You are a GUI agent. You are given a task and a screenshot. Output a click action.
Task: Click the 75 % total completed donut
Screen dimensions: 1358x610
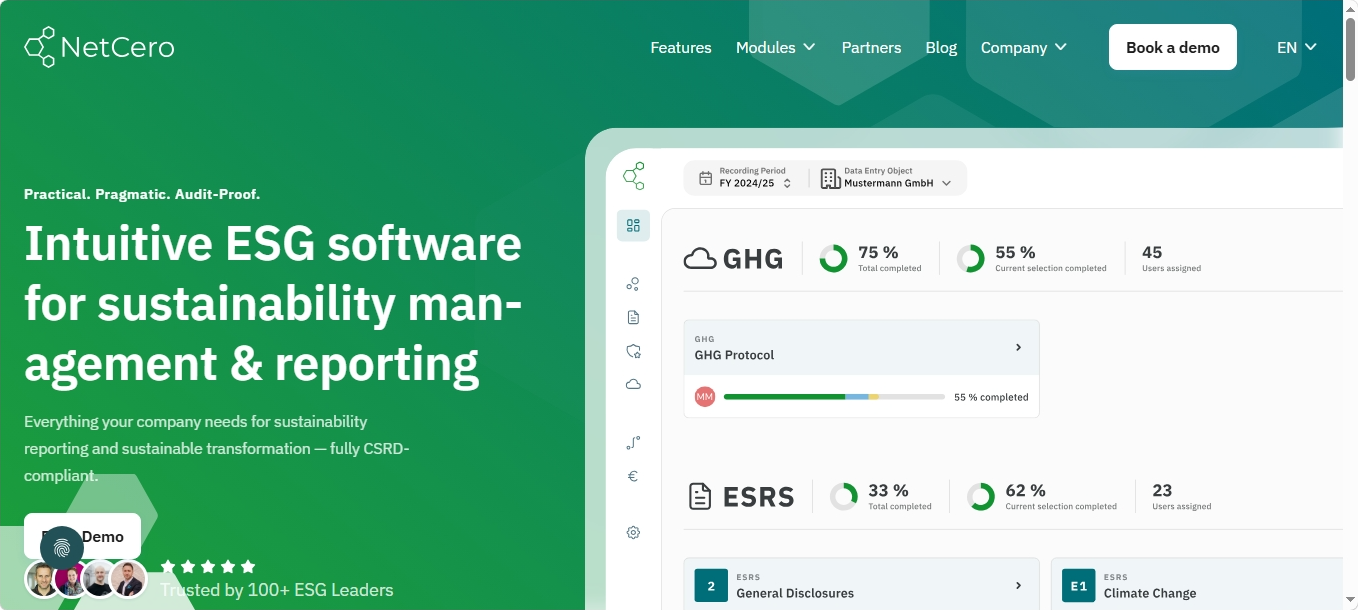(x=833, y=259)
